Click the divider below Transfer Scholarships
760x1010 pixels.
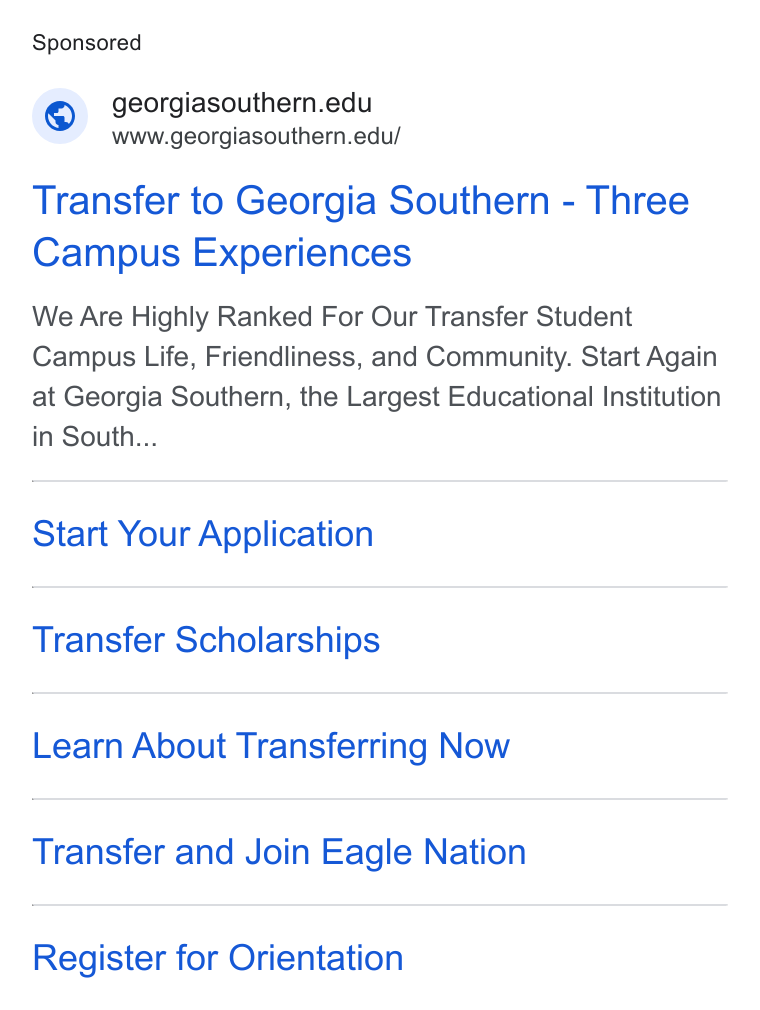380,693
